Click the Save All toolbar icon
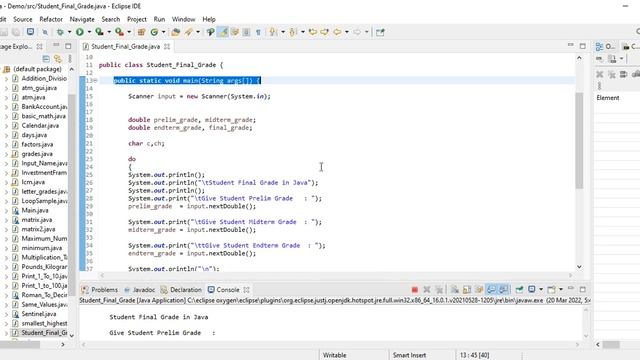Screen dimensions: 640x360 pos(16,32)
